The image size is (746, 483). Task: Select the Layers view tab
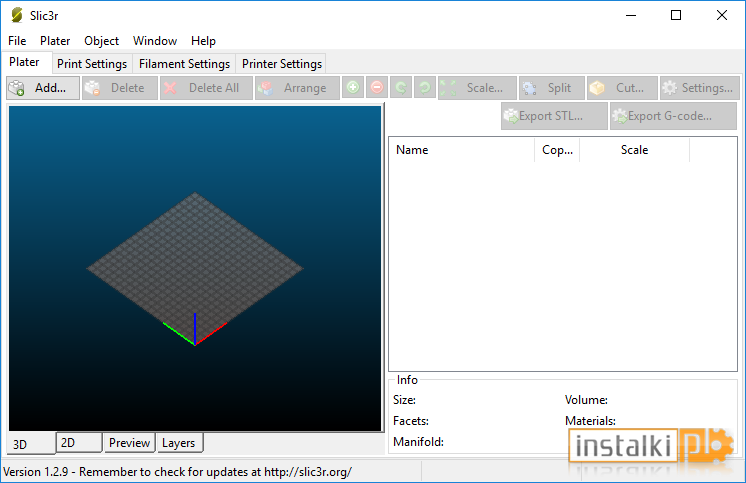click(x=179, y=443)
